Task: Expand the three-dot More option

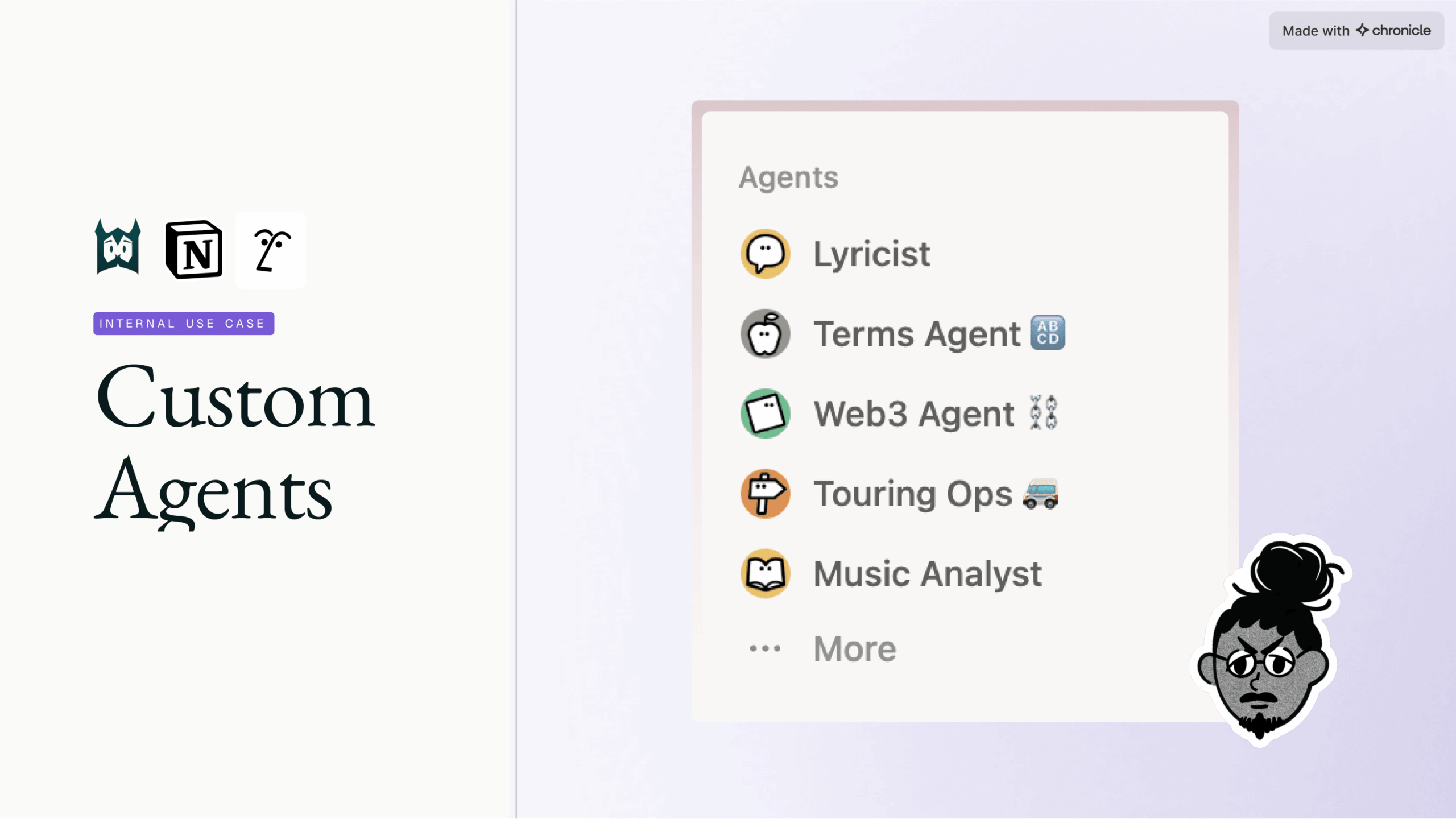Action: point(765,648)
